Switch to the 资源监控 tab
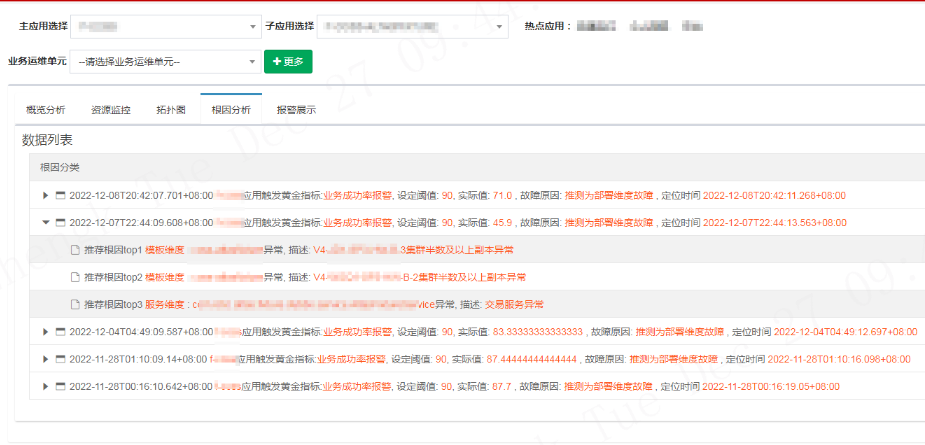Screen dimensions: 925x445 tap(110, 110)
